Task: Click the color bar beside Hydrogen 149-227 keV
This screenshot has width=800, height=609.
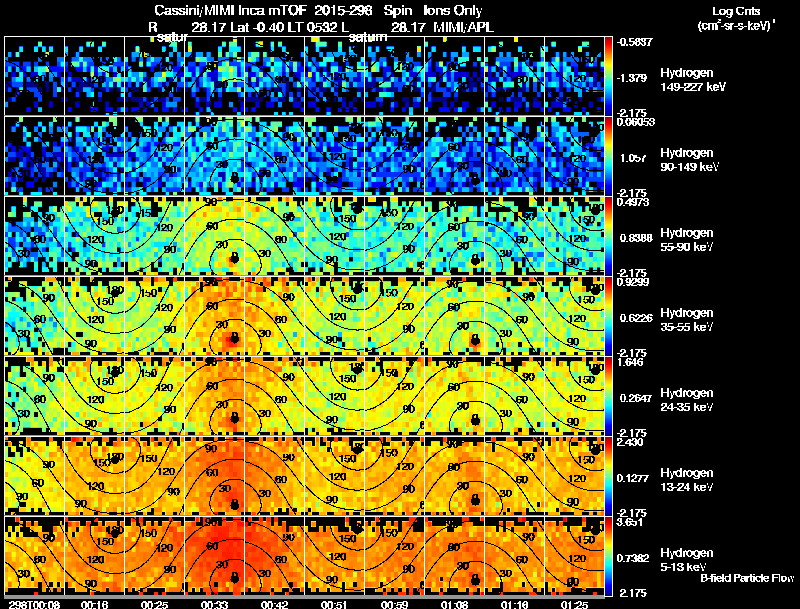Action: pos(608,75)
